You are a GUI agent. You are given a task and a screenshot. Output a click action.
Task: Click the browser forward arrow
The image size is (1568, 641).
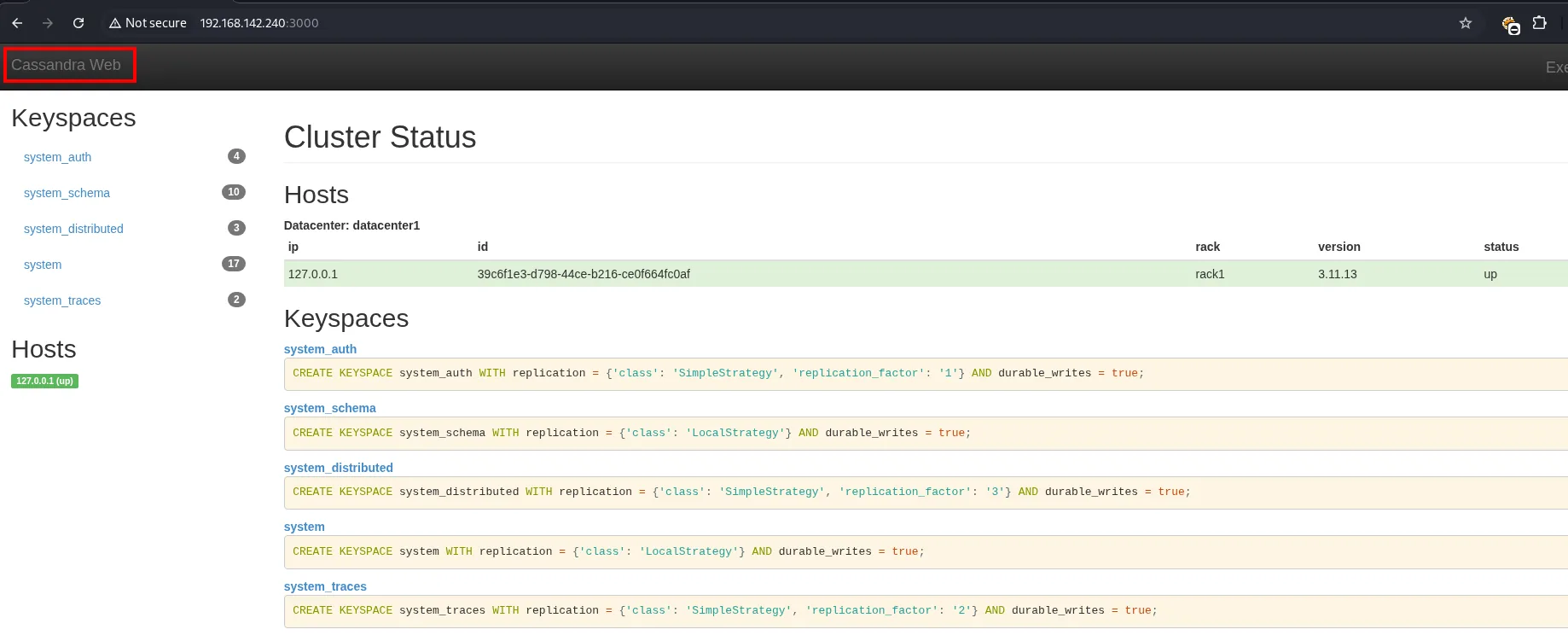tap(48, 23)
